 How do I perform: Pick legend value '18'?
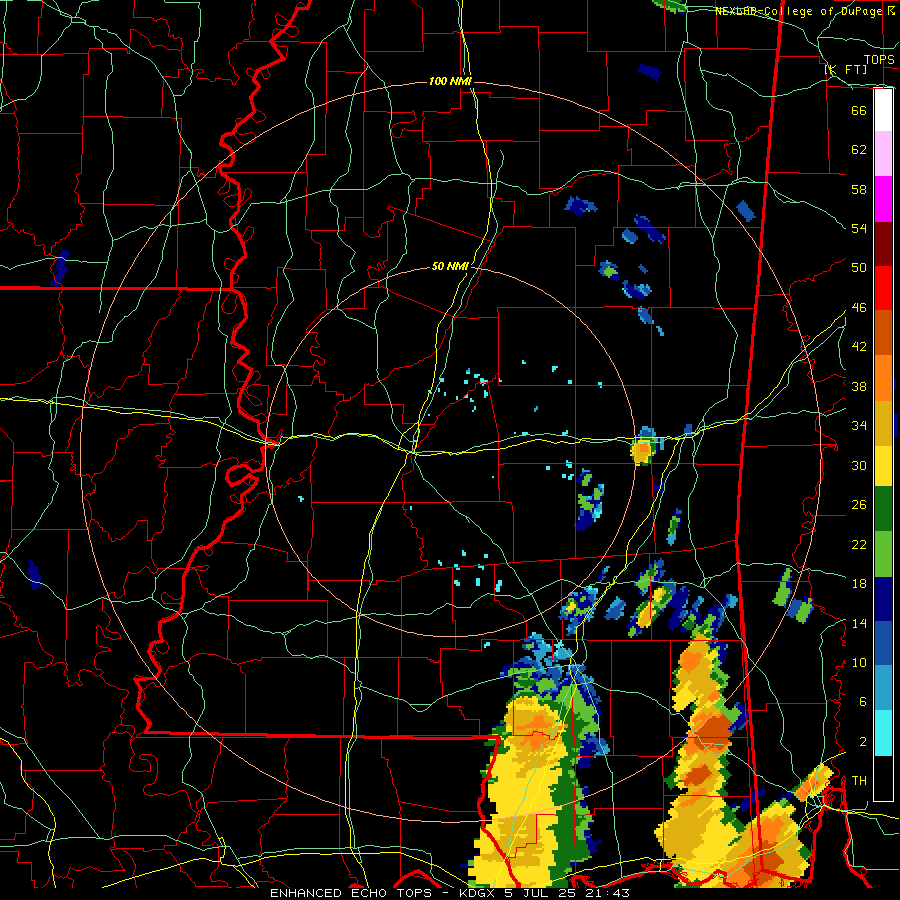[859, 584]
